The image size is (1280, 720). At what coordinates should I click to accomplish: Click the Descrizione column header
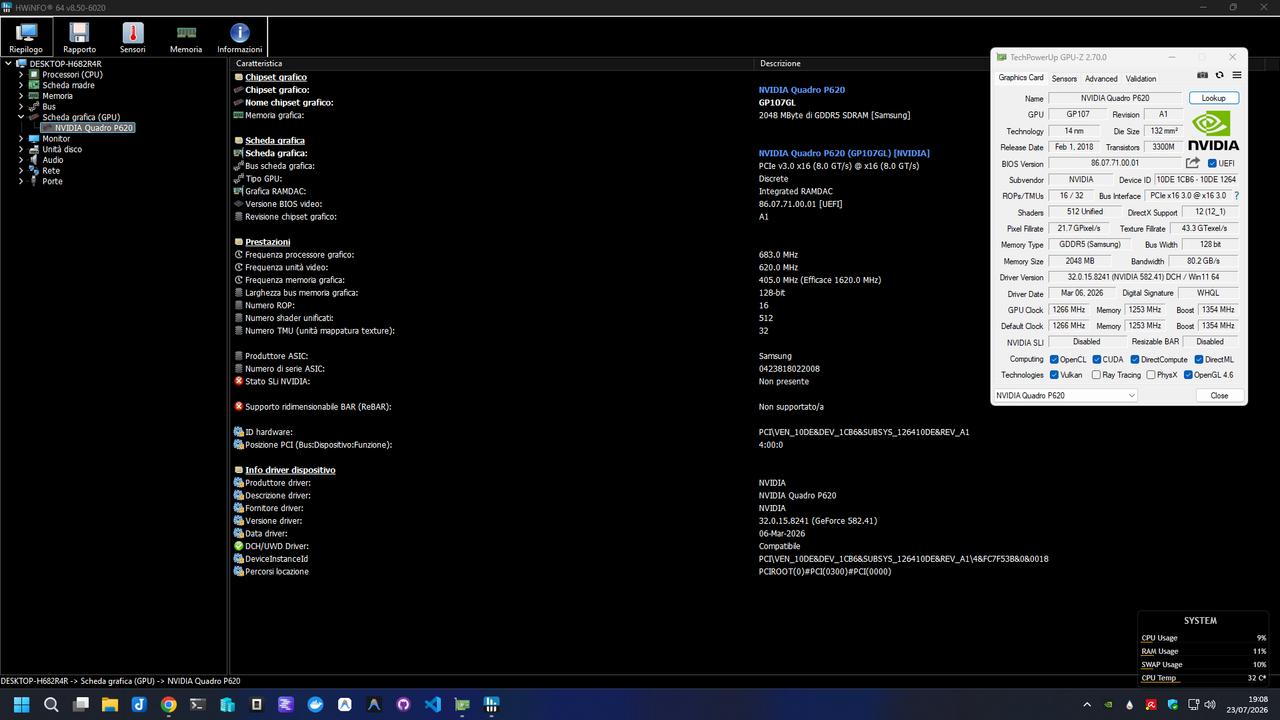[1016, 63]
